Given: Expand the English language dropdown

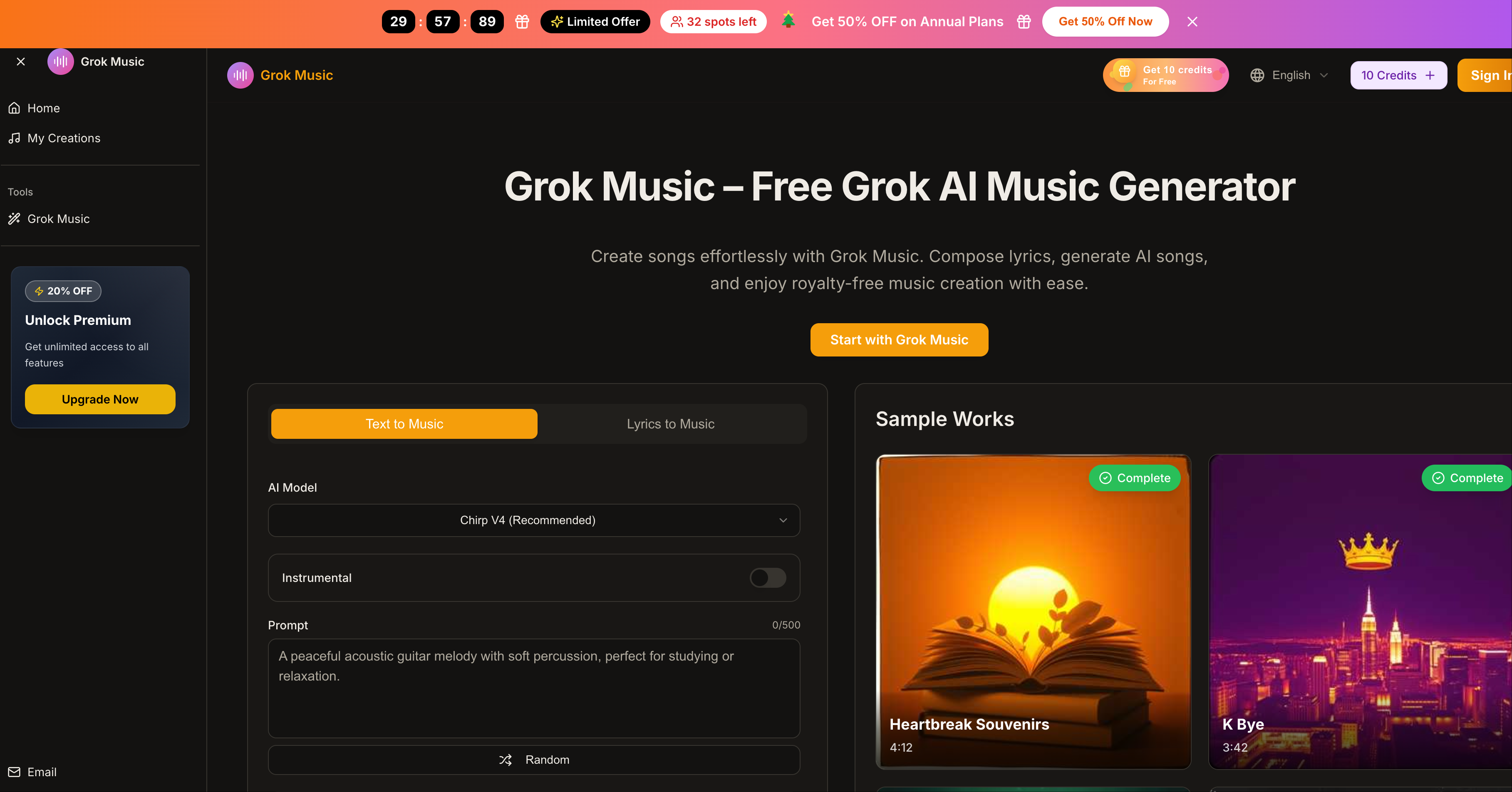Looking at the screenshot, I should click(x=1289, y=75).
